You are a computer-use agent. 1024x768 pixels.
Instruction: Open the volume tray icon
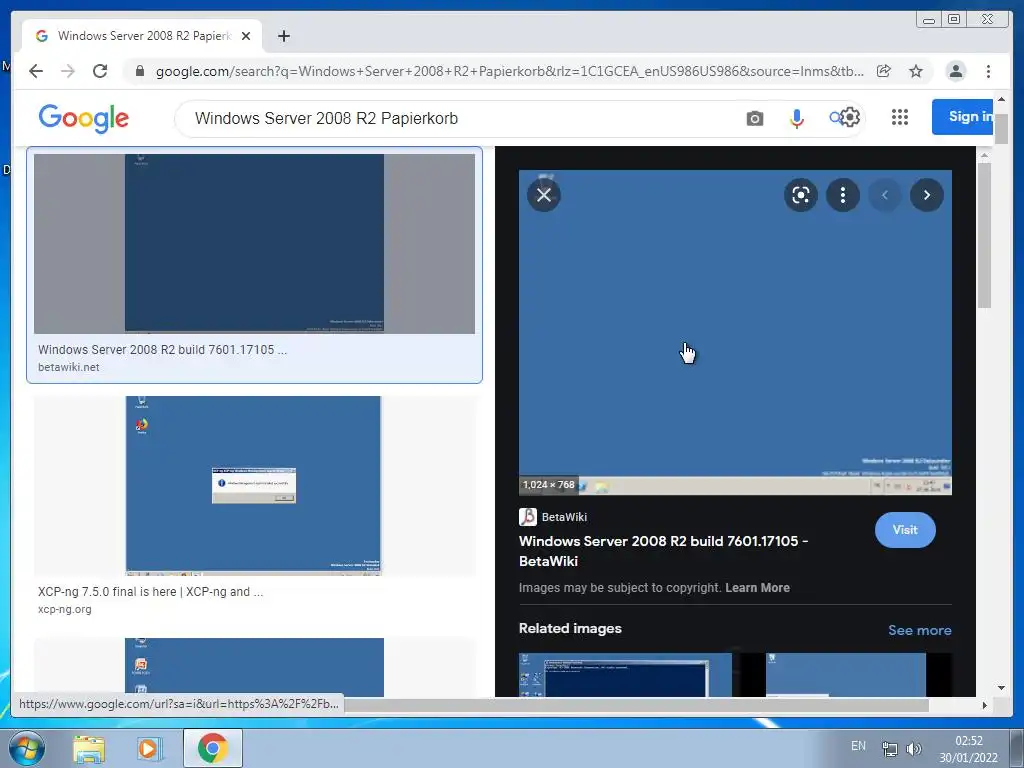click(914, 748)
